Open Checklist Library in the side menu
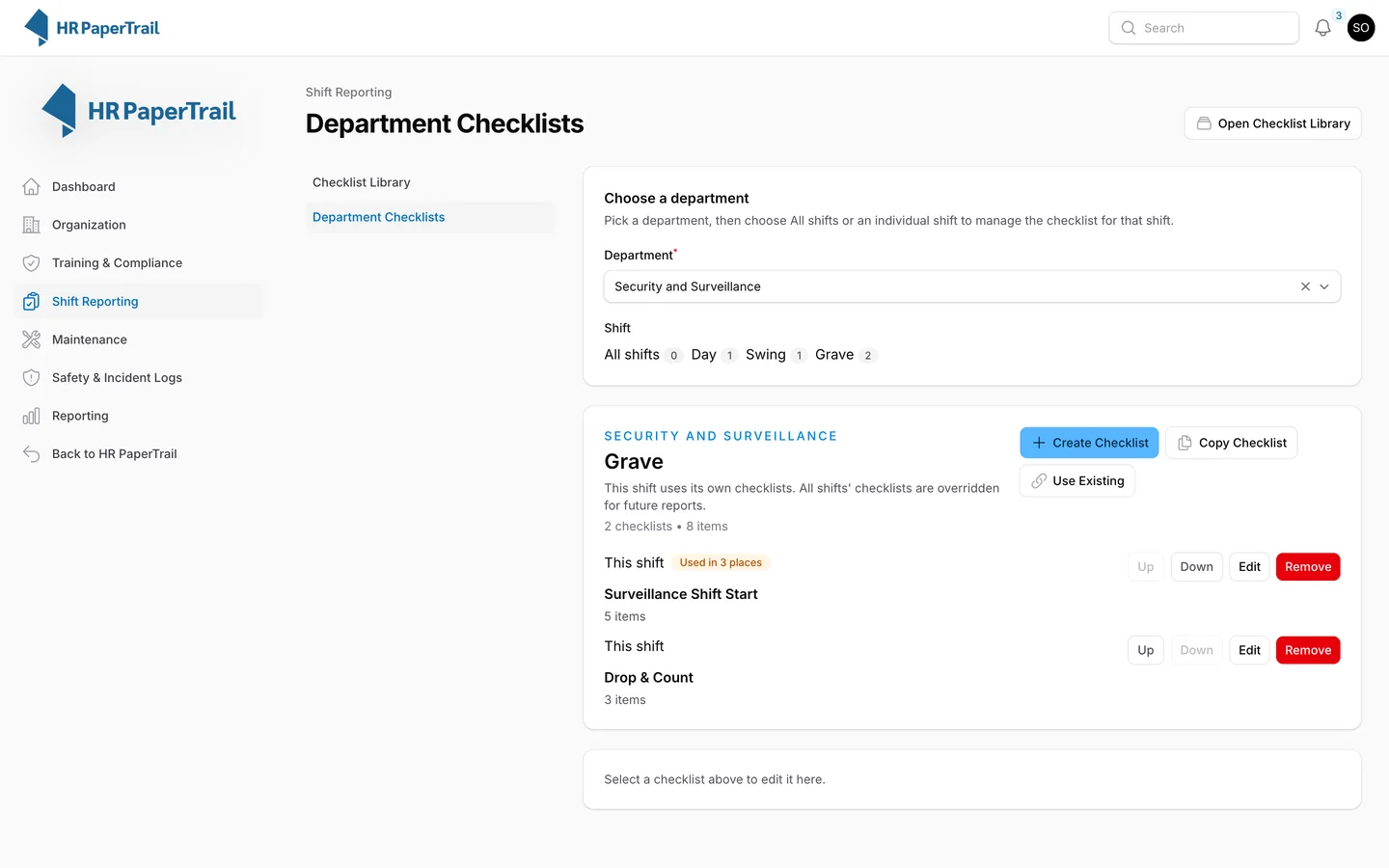Viewport: 1389px width, 868px height. point(429,182)
